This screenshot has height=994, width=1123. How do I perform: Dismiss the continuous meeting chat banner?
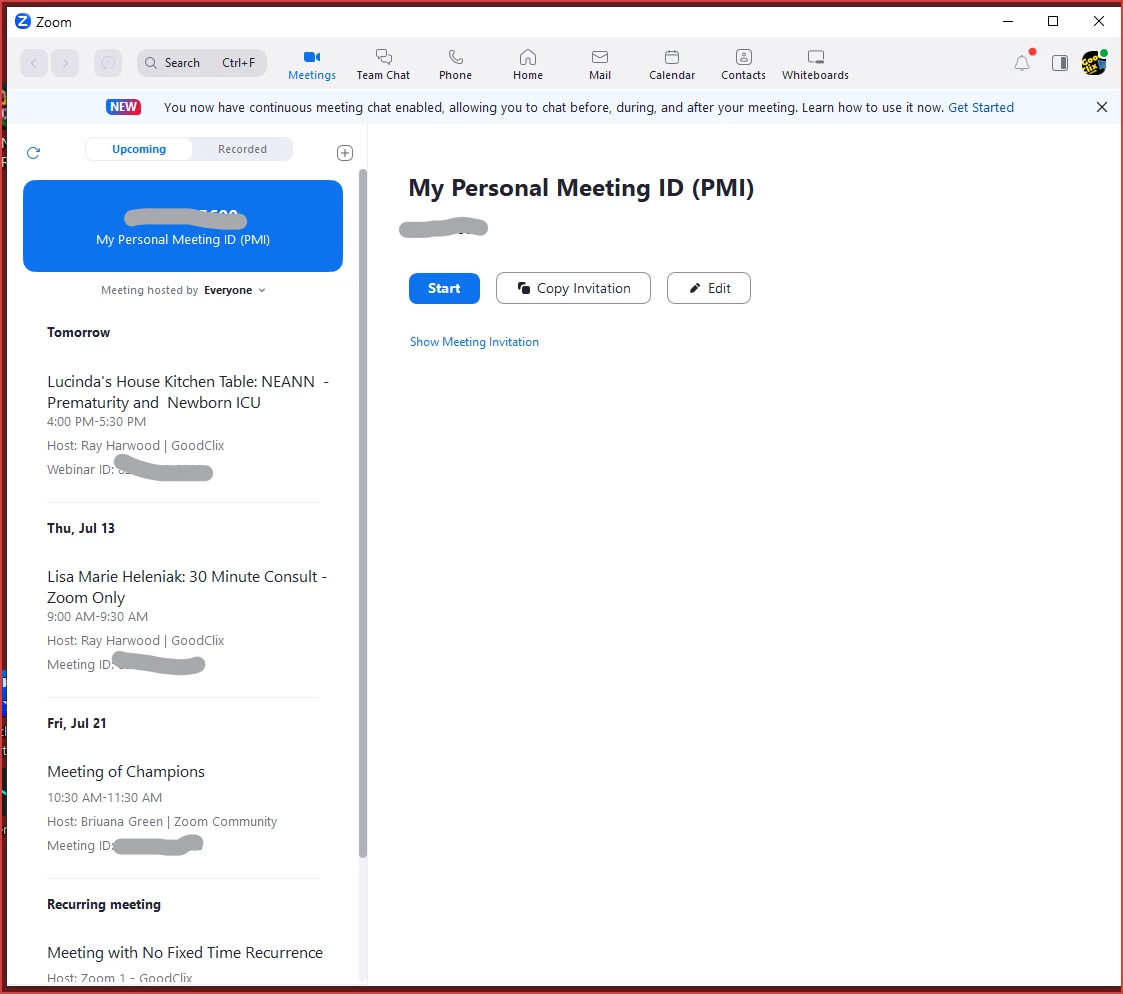click(x=1102, y=107)
